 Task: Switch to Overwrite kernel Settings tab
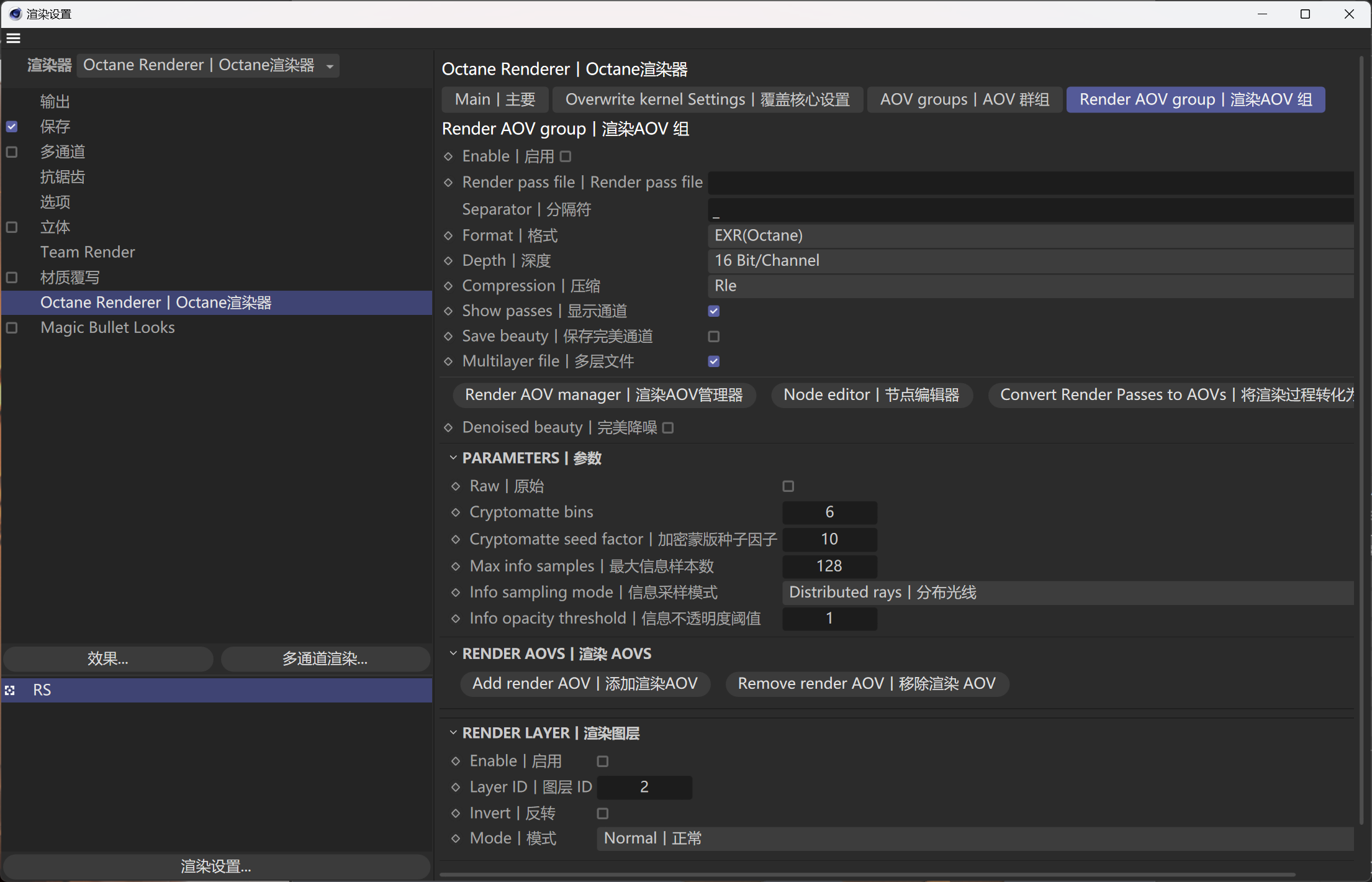(707, 99)
